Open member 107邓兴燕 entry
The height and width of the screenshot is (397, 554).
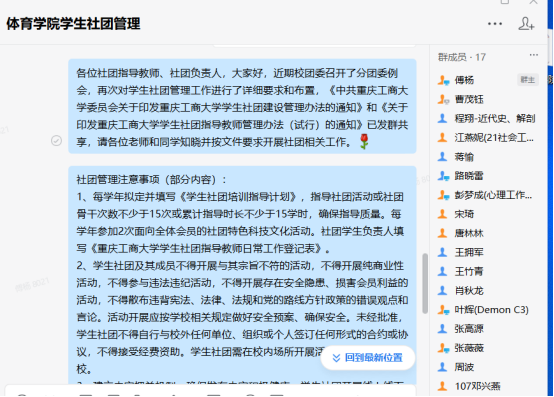488,386
